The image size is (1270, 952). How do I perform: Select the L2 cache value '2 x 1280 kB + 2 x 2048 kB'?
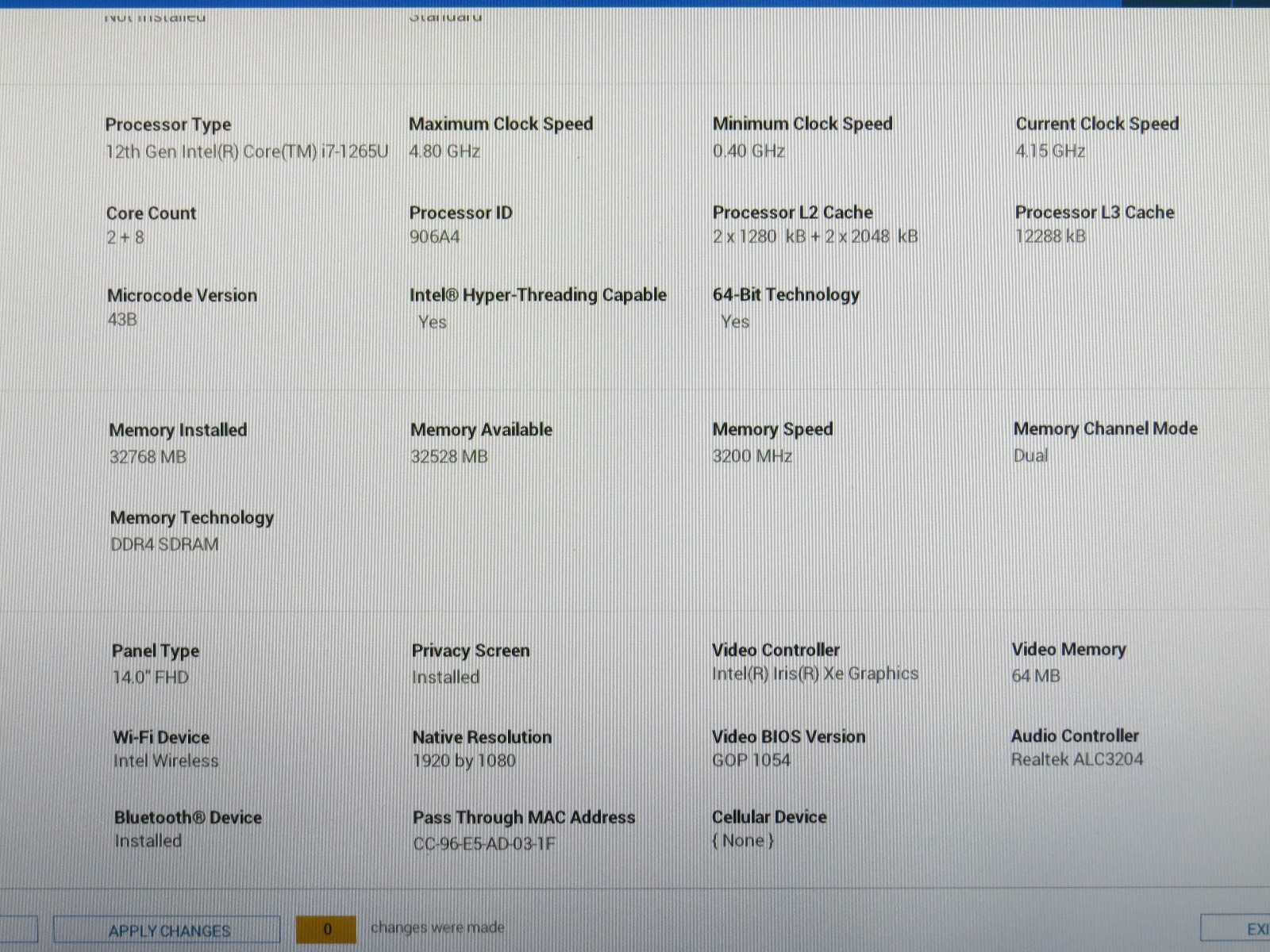815,236
